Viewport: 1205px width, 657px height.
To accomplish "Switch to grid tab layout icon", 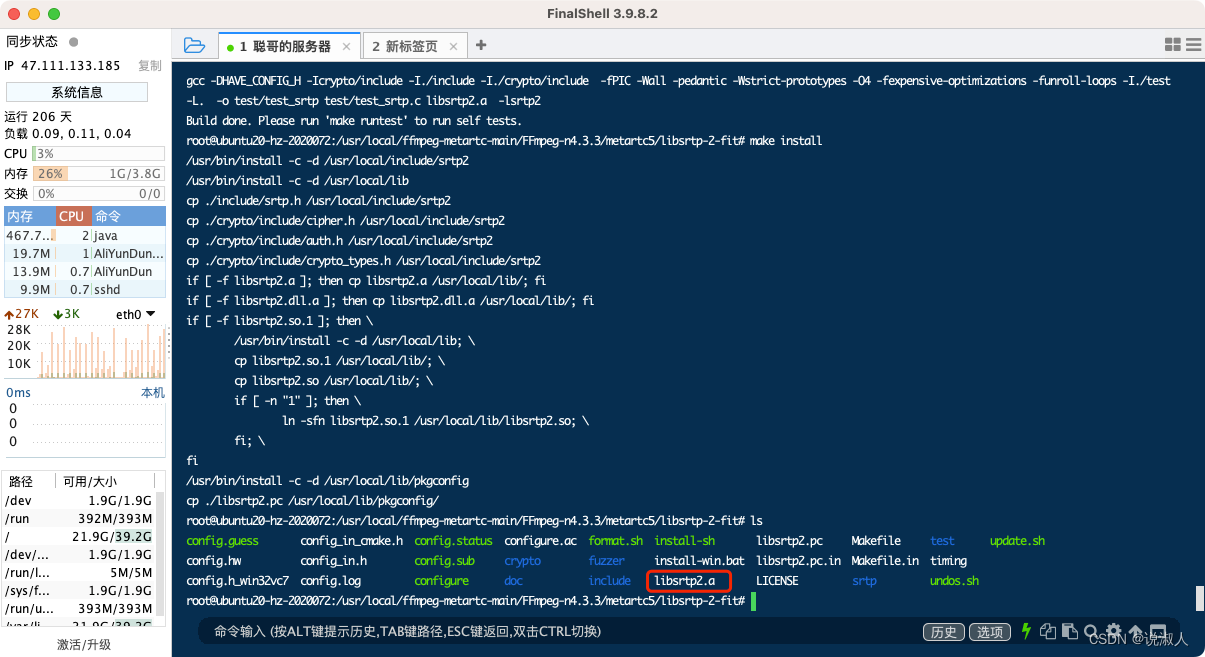I will 1172,44.
